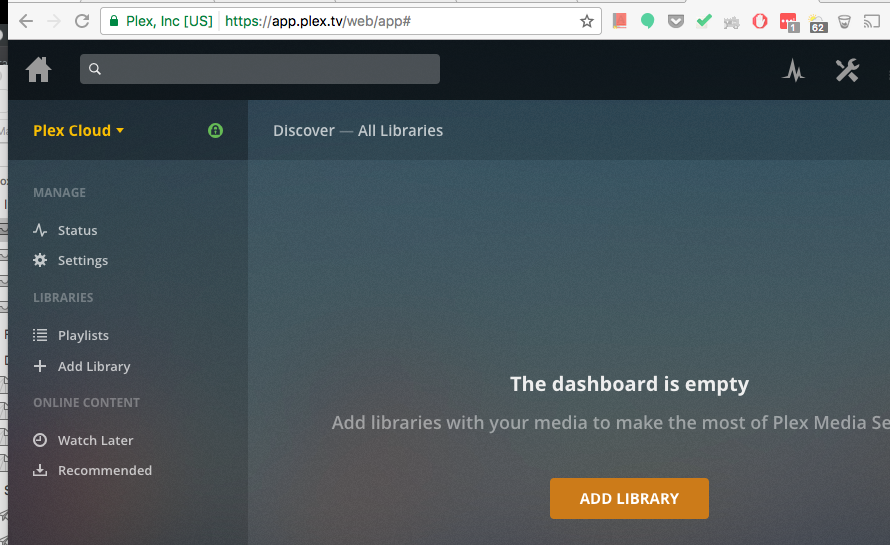
Task: Click the Watch Later clock icon
Action: pos(40,440)
